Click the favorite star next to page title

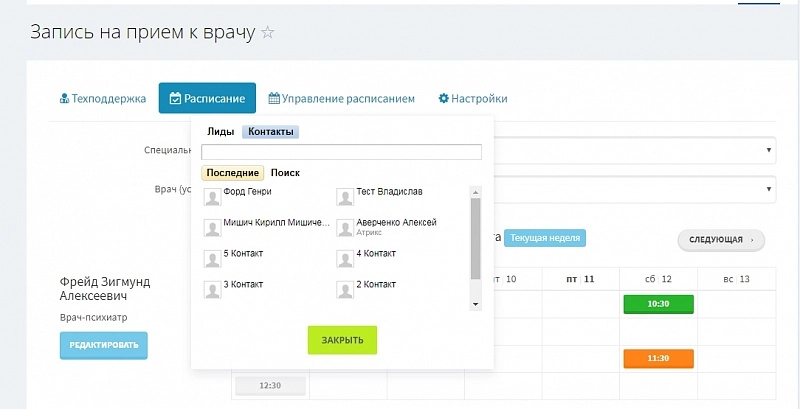(267, 32)
